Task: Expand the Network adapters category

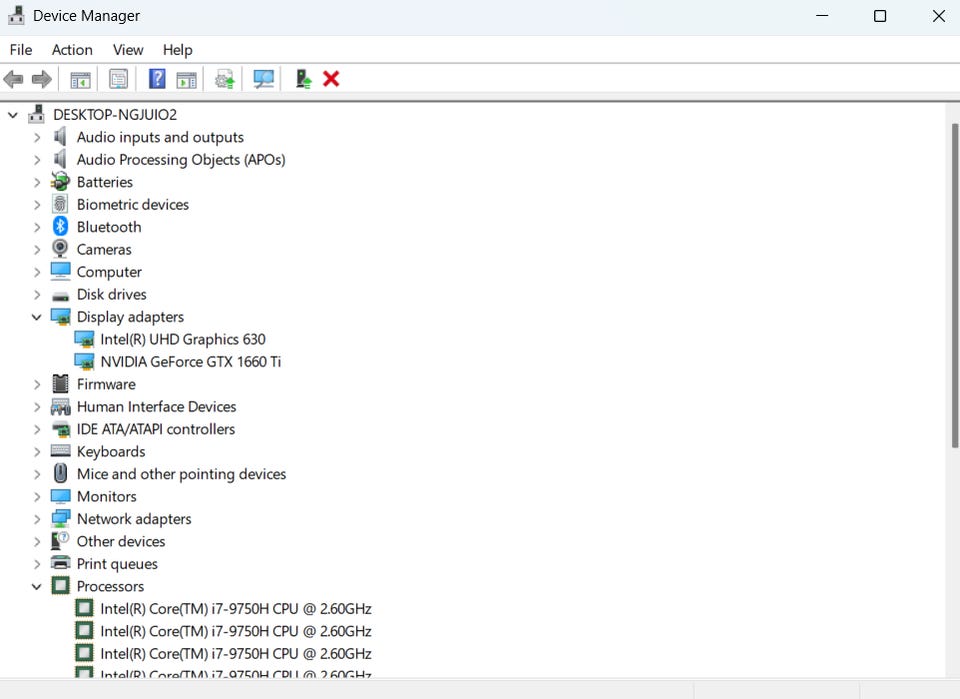Action: [37, 519]
